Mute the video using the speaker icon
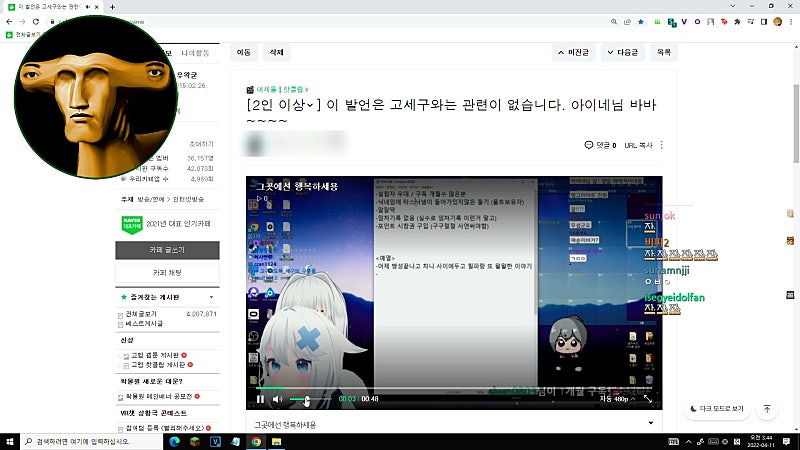 tap(277, 399)
